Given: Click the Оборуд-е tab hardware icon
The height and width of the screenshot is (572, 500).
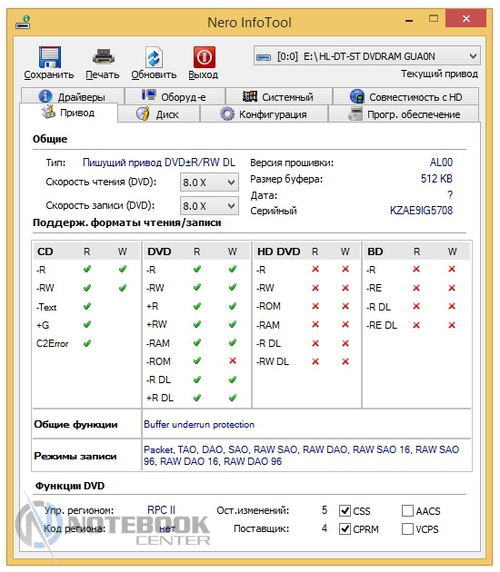Looking at the screenshot, I should click(x=149, y=96).
